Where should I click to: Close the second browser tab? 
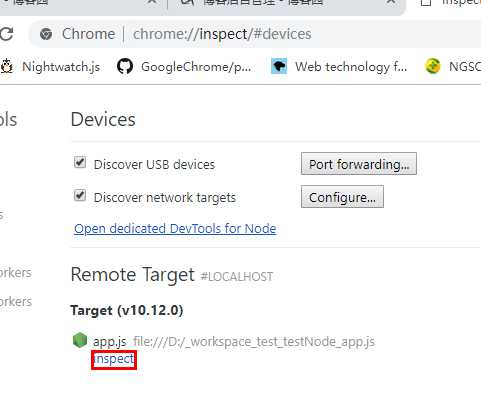click(x=391, y=2)
